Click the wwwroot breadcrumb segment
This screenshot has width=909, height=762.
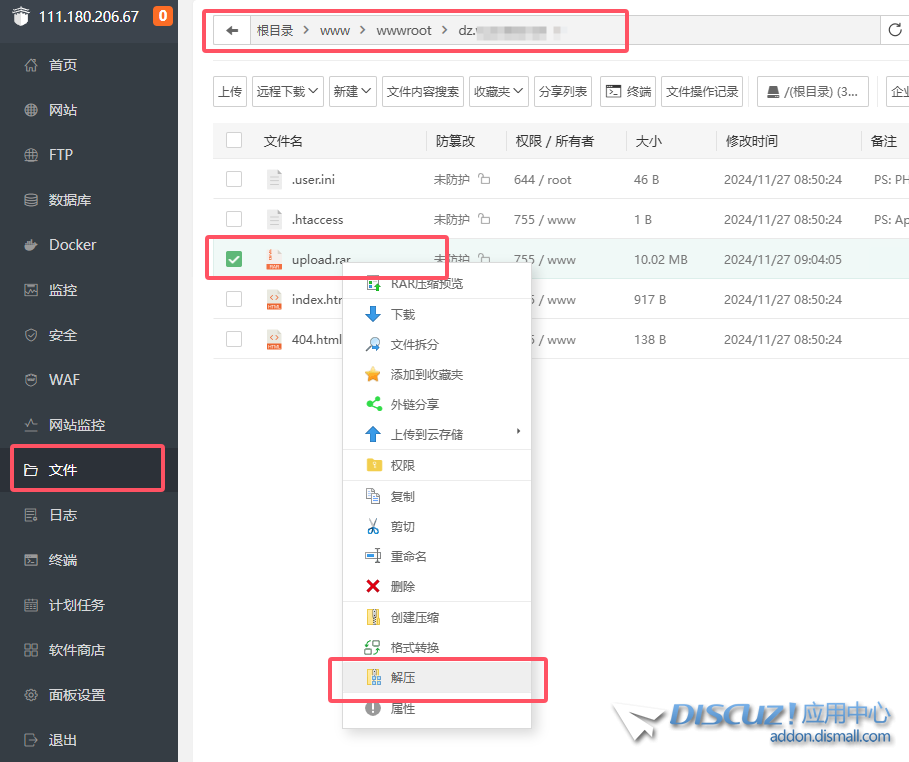(404, 31)
